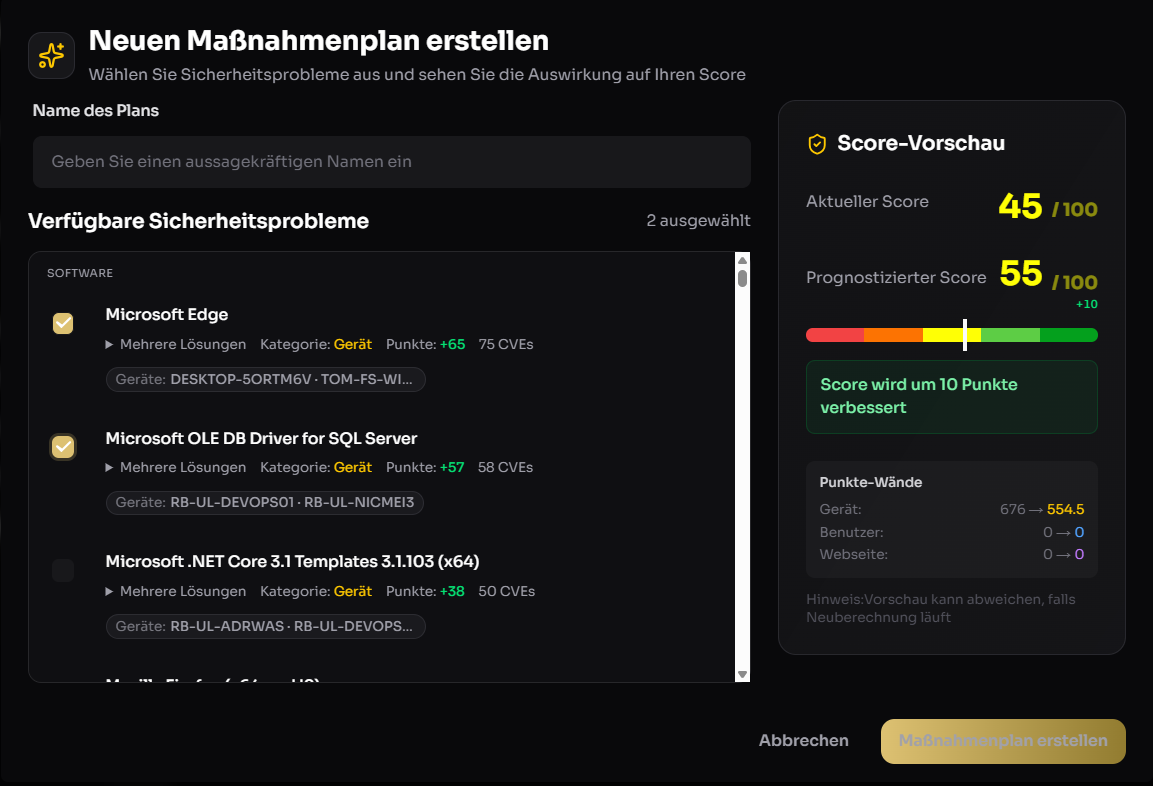This screenshot has height=786, width=1153.
Task: Click the Punkte +65 value
Action: click(x=452, y=344)
